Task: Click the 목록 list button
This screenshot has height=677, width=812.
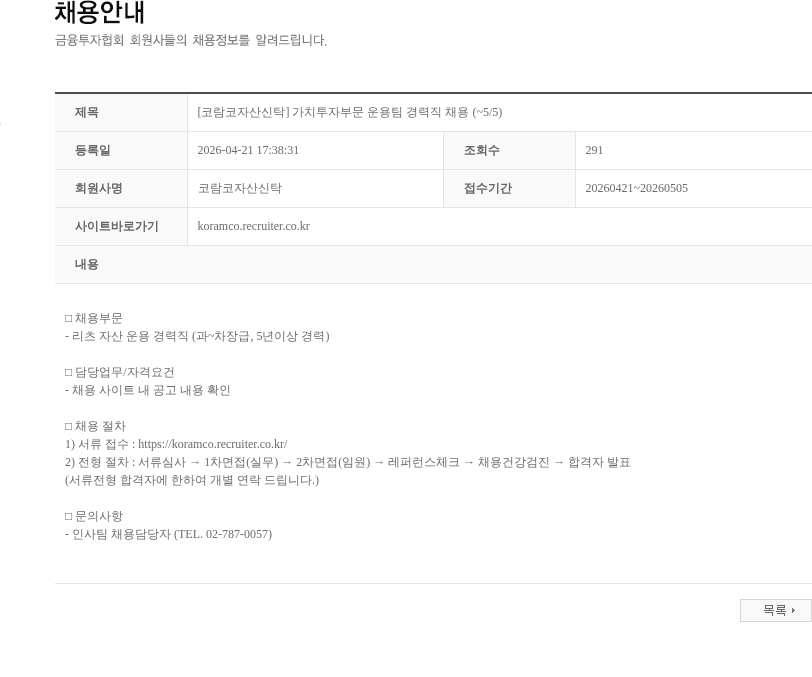Action: [776, 610]
